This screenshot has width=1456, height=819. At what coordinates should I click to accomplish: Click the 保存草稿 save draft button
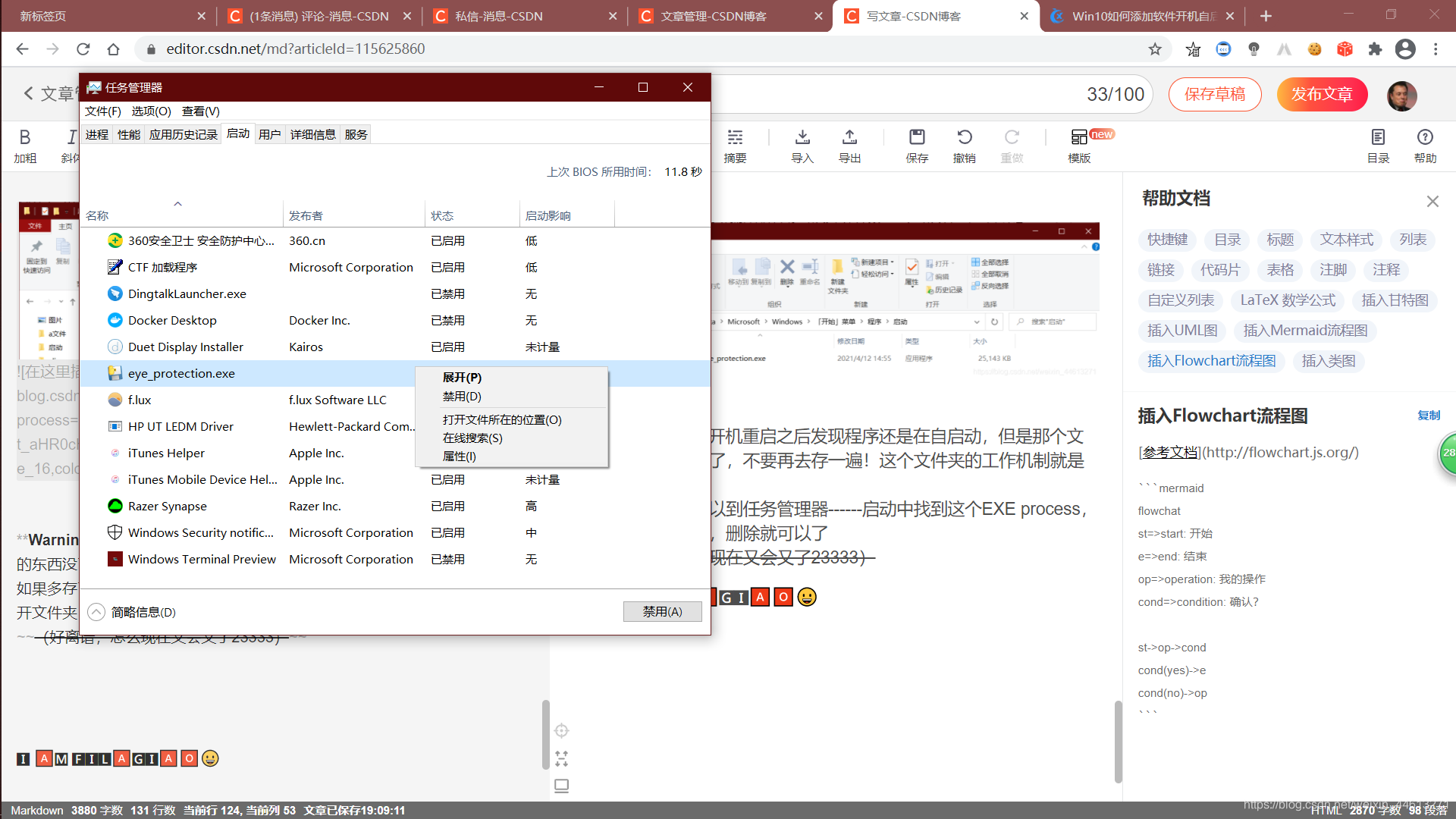click(1215, 94)
